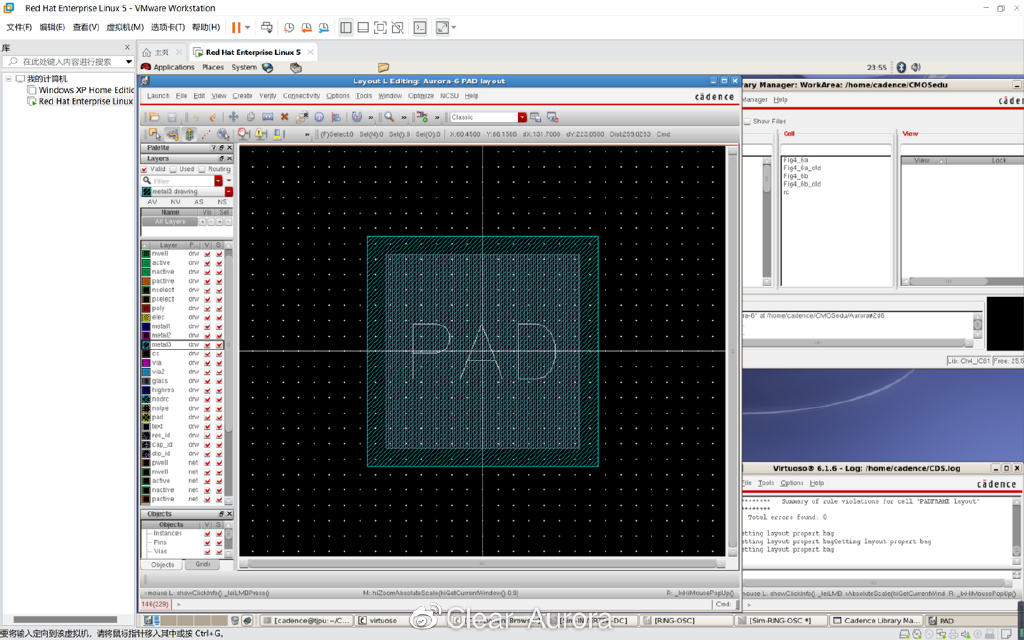Toggle visibility checkbox for the poly layer

207,308
